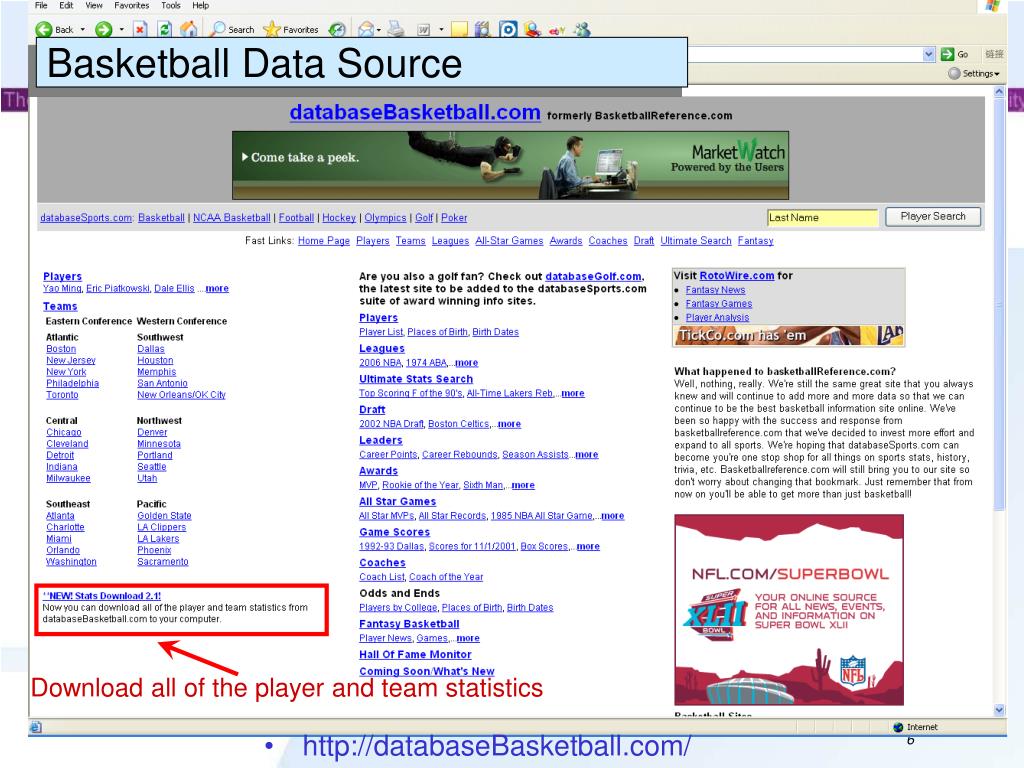Screen dimensions: 1024x768
Task: Click the Last Name input field
Action: [x=822, y=217]
